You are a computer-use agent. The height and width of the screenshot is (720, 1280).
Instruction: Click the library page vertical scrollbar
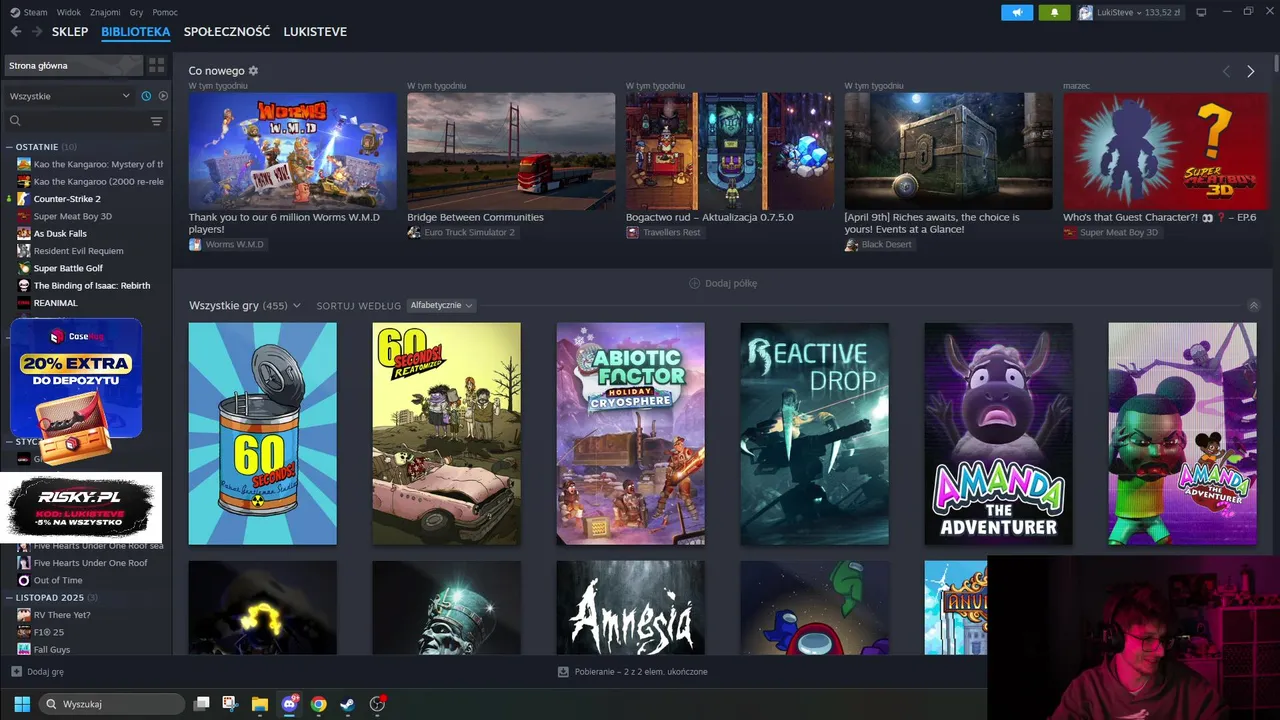(1276, 63)
